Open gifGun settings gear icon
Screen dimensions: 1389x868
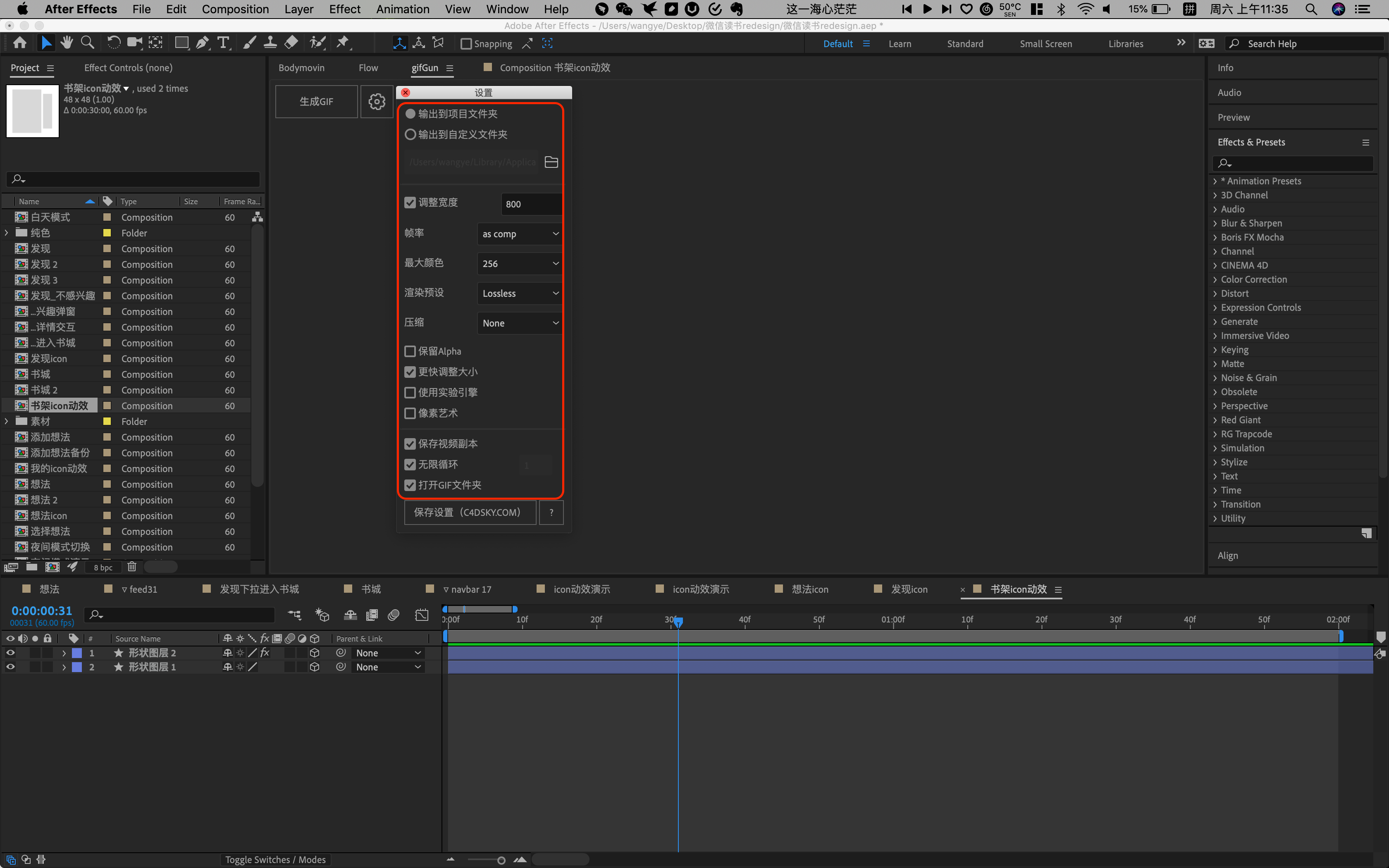(377, 102)
